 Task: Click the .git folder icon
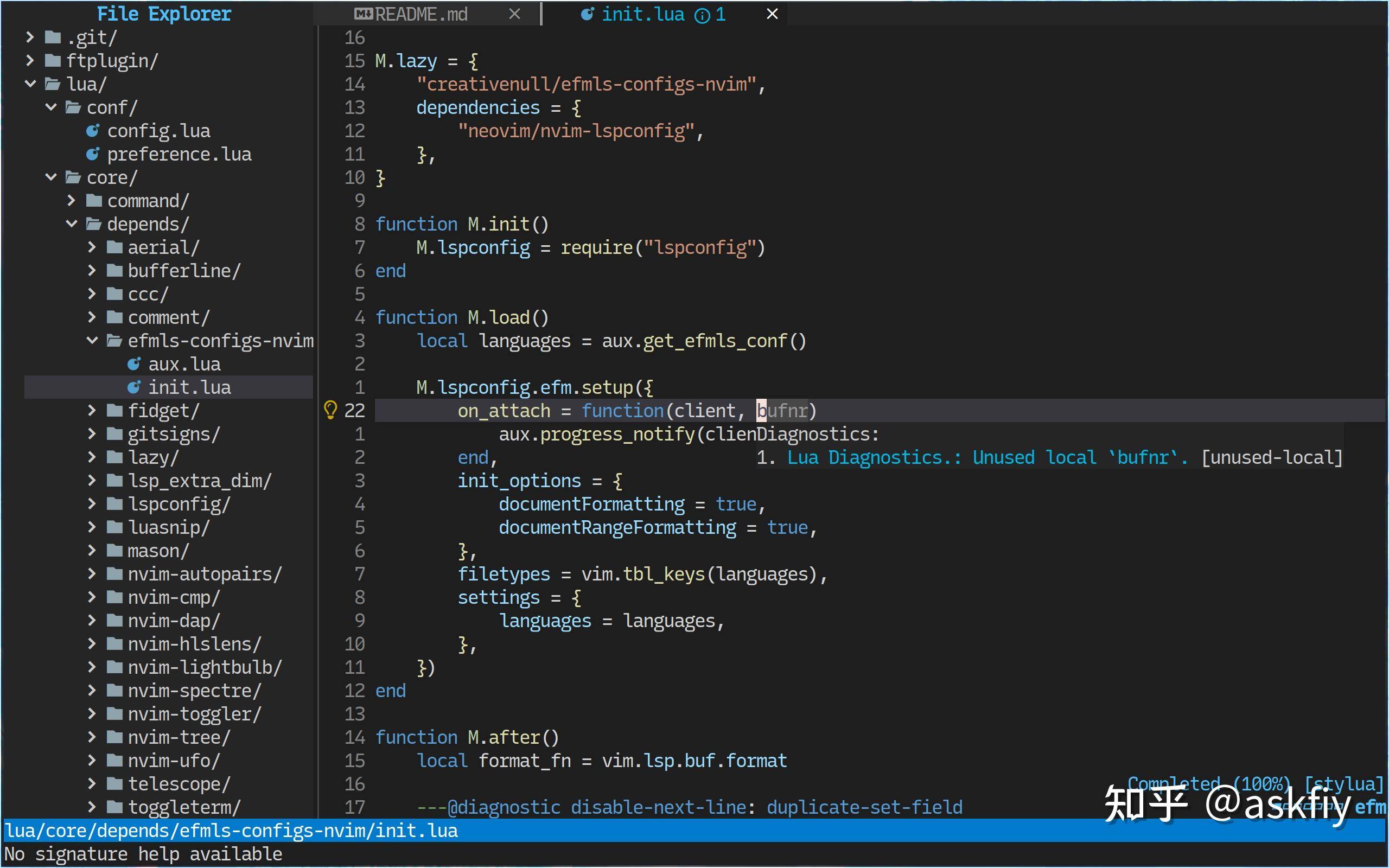(53, 37)
